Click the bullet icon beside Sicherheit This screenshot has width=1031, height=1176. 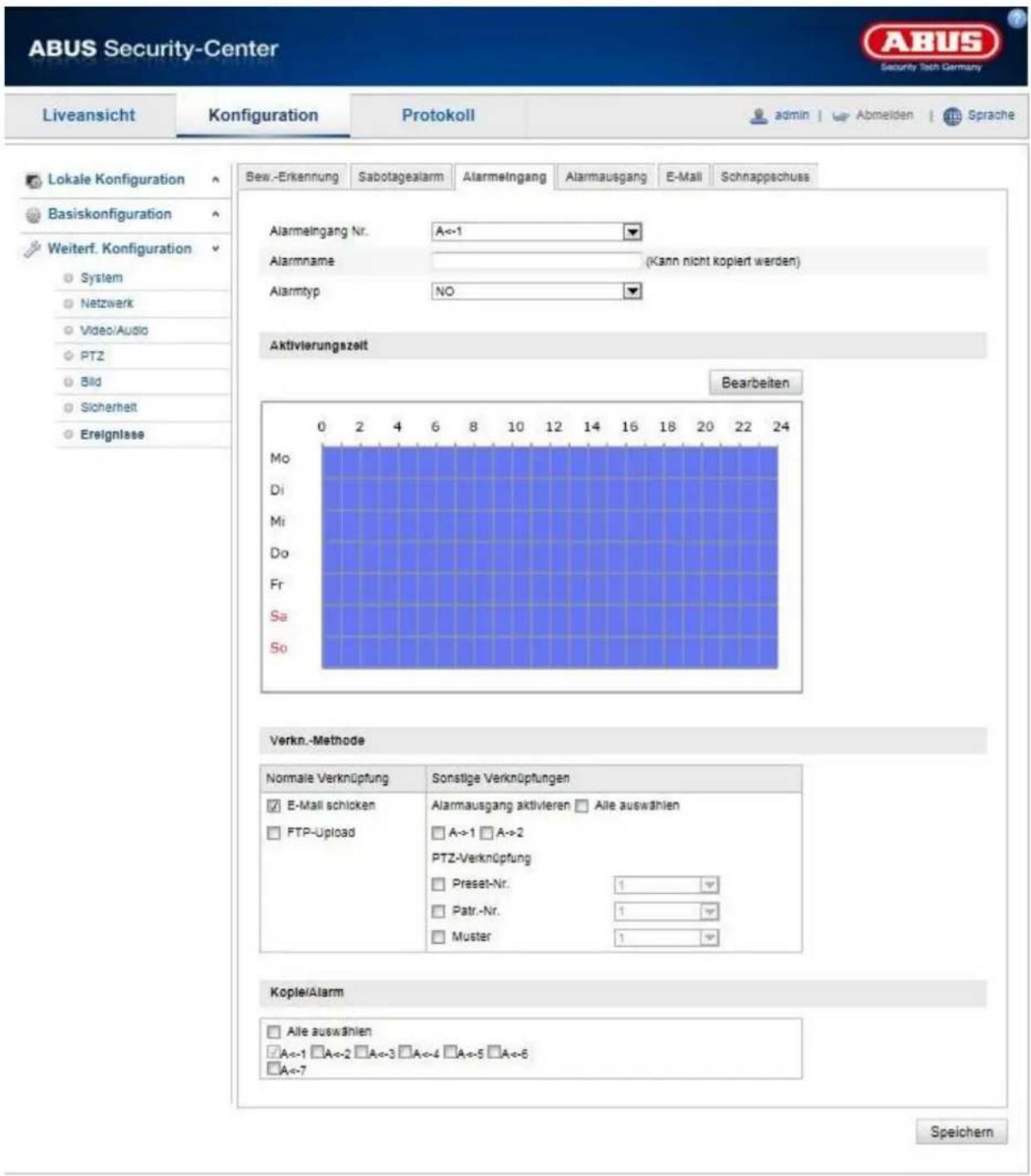click(69, 407)
